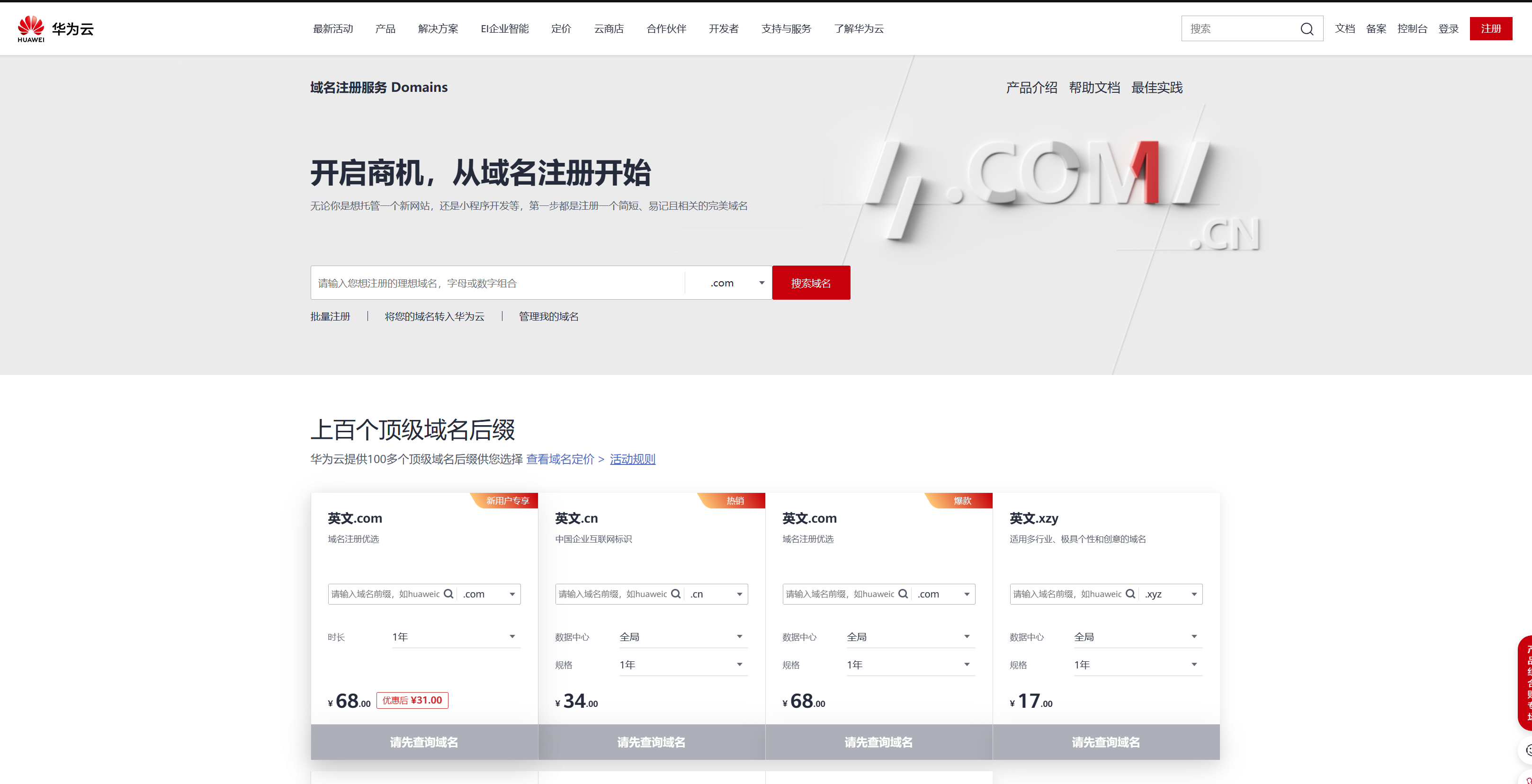
Task: Click the 批量注册 link
Action: coord(330,316)
